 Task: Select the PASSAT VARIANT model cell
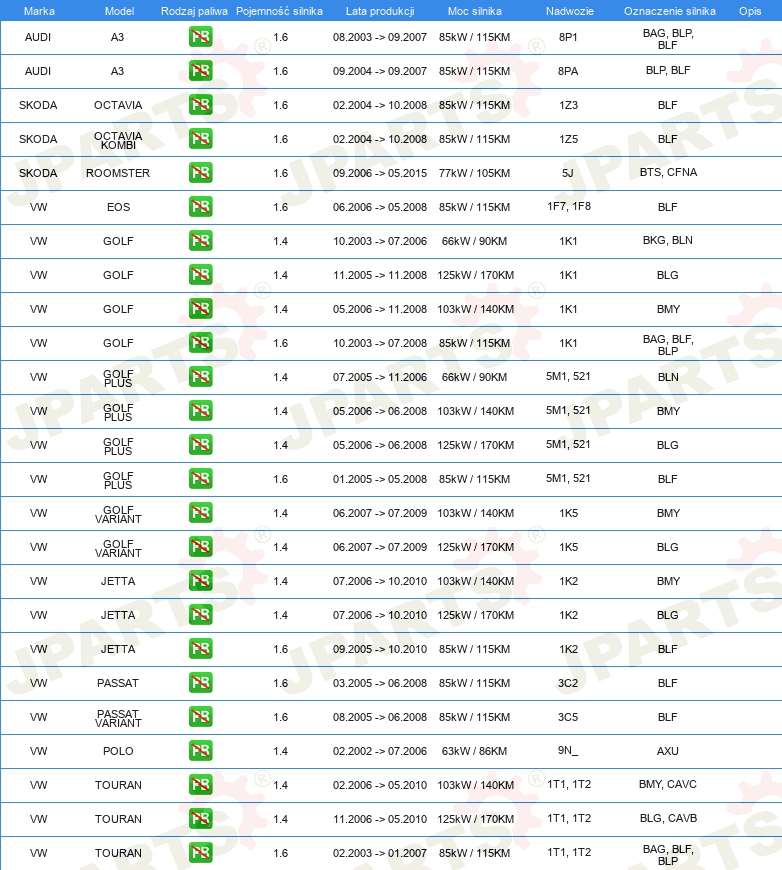click(118, 718)
